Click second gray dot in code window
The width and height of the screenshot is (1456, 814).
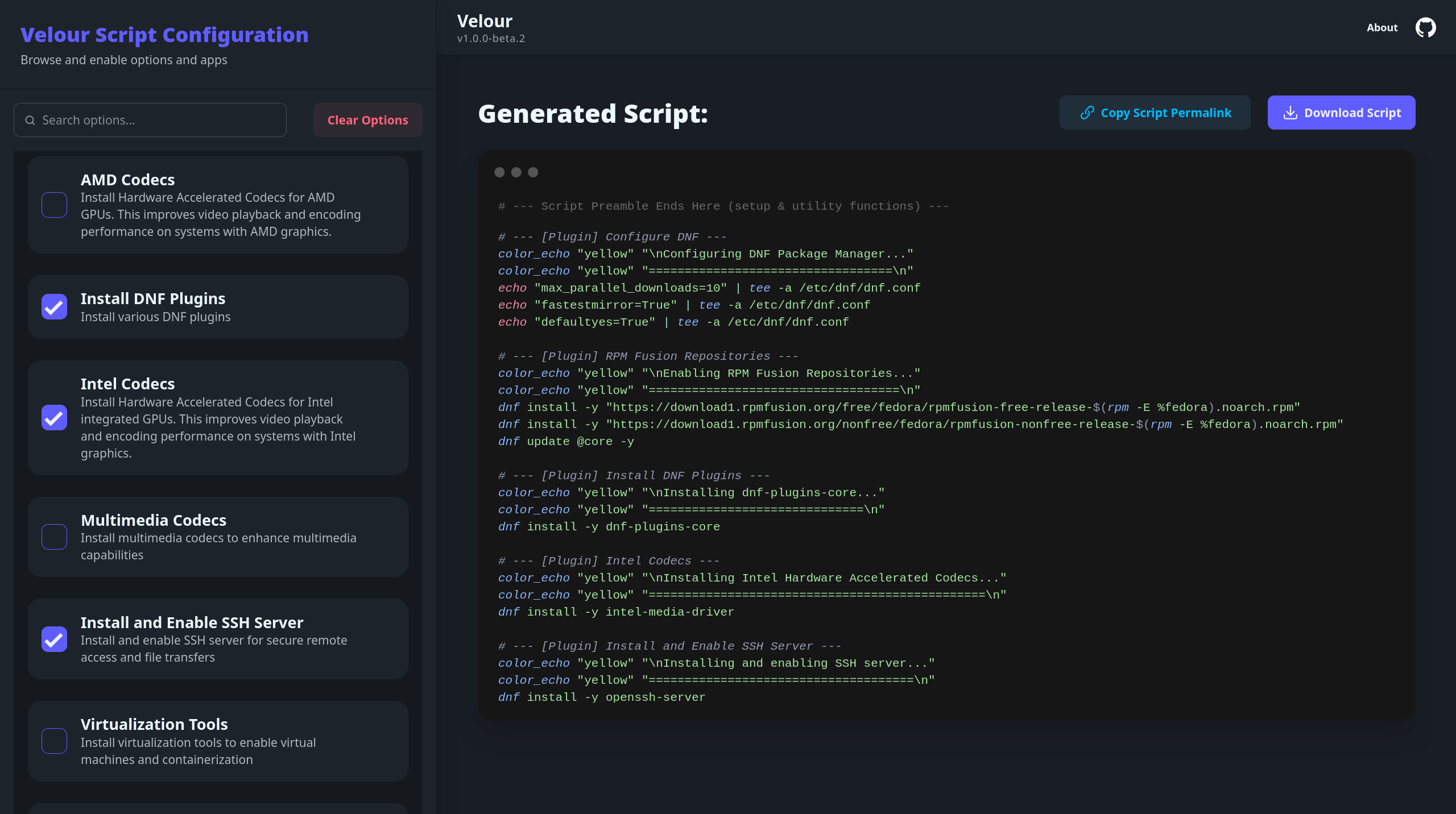516,172
